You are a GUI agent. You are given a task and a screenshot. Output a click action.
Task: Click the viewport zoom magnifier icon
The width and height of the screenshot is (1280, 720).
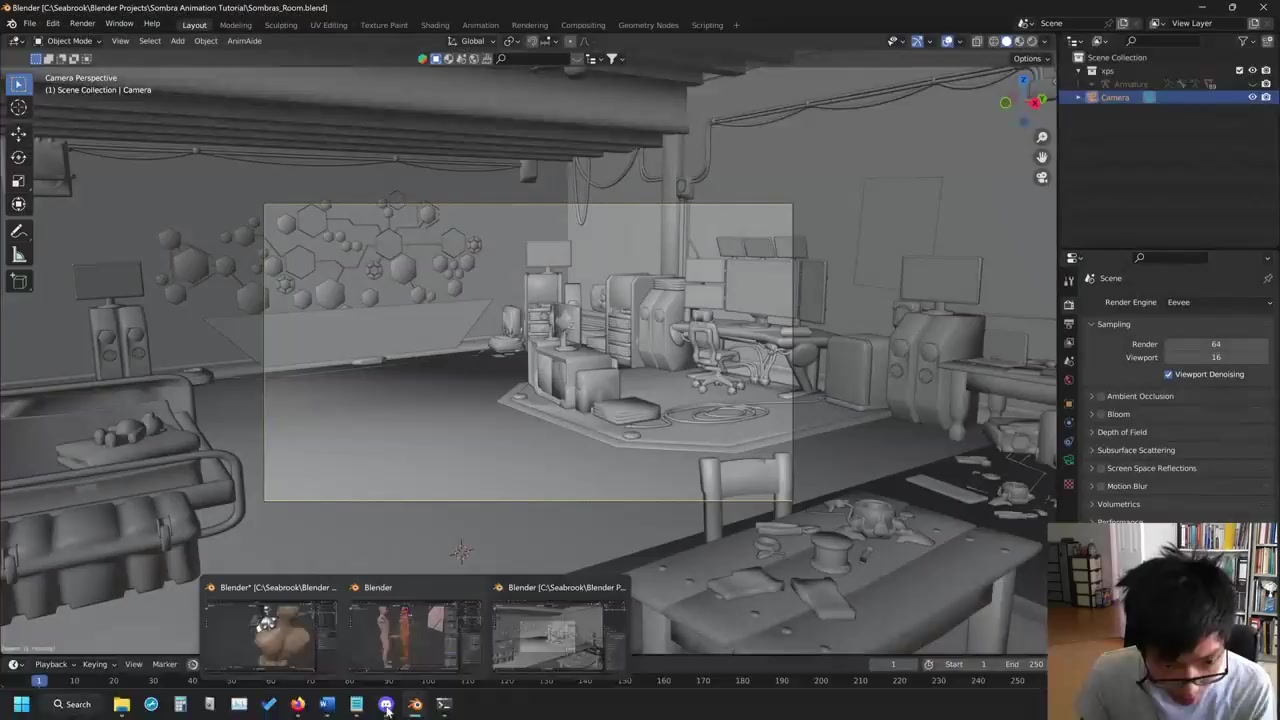click(x=1041, y=137)
